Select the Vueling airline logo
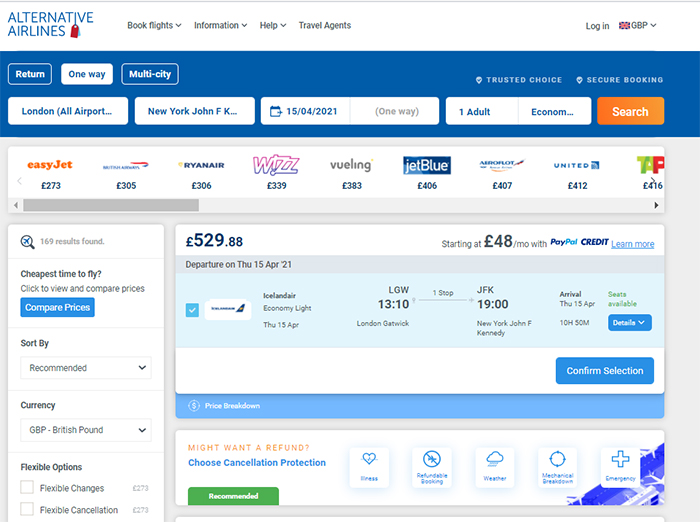 pyautogui.click(x=352, y=165)
